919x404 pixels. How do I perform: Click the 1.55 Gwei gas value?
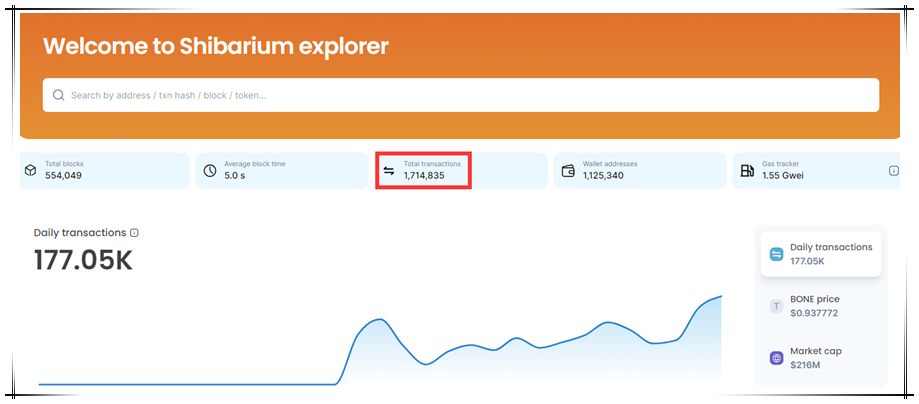click(x=782, y=175)
